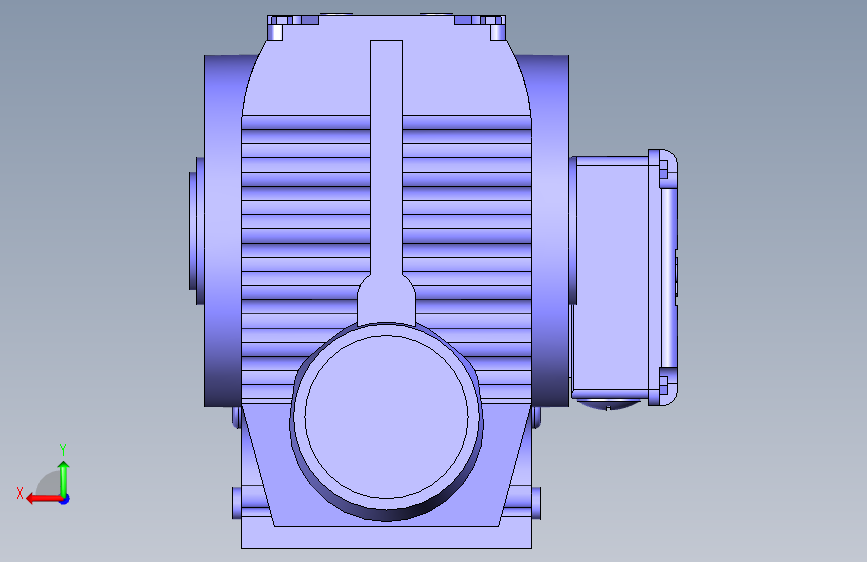The image size is (867, 562).
Task: Click the blue Z axis dot of the triad
Action: (x=65, y=499)
